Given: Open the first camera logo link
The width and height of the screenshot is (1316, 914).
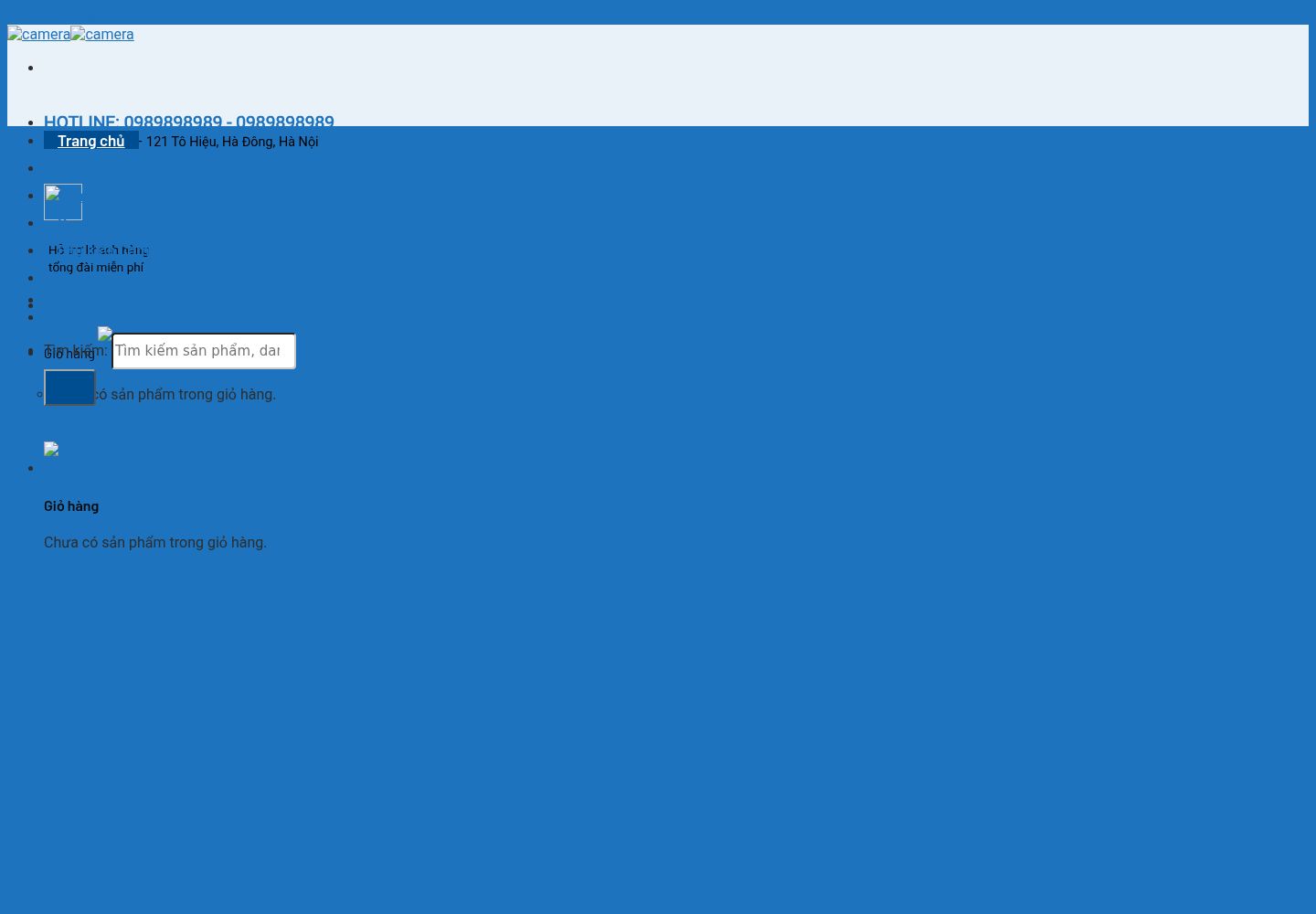Looking at the screenshot, I should pos(38,34).
